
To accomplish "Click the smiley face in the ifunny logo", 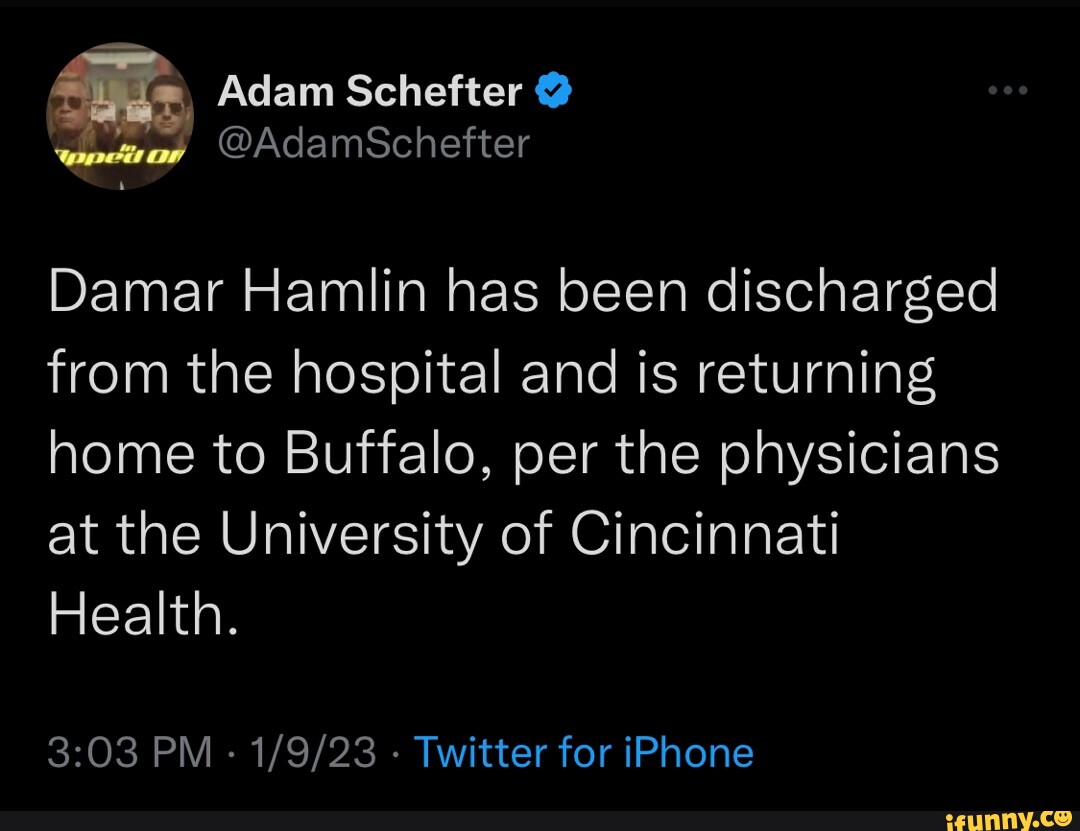I will coord(1063,819).
